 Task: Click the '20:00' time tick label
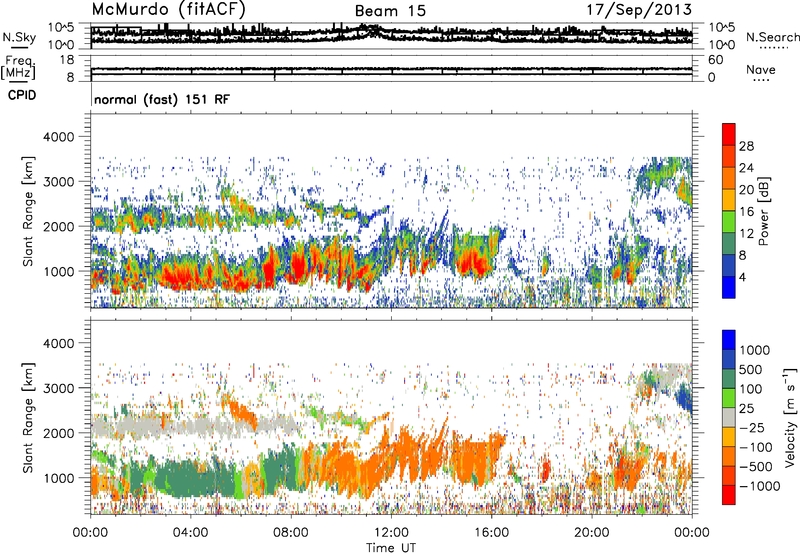(x=592, y=533)
